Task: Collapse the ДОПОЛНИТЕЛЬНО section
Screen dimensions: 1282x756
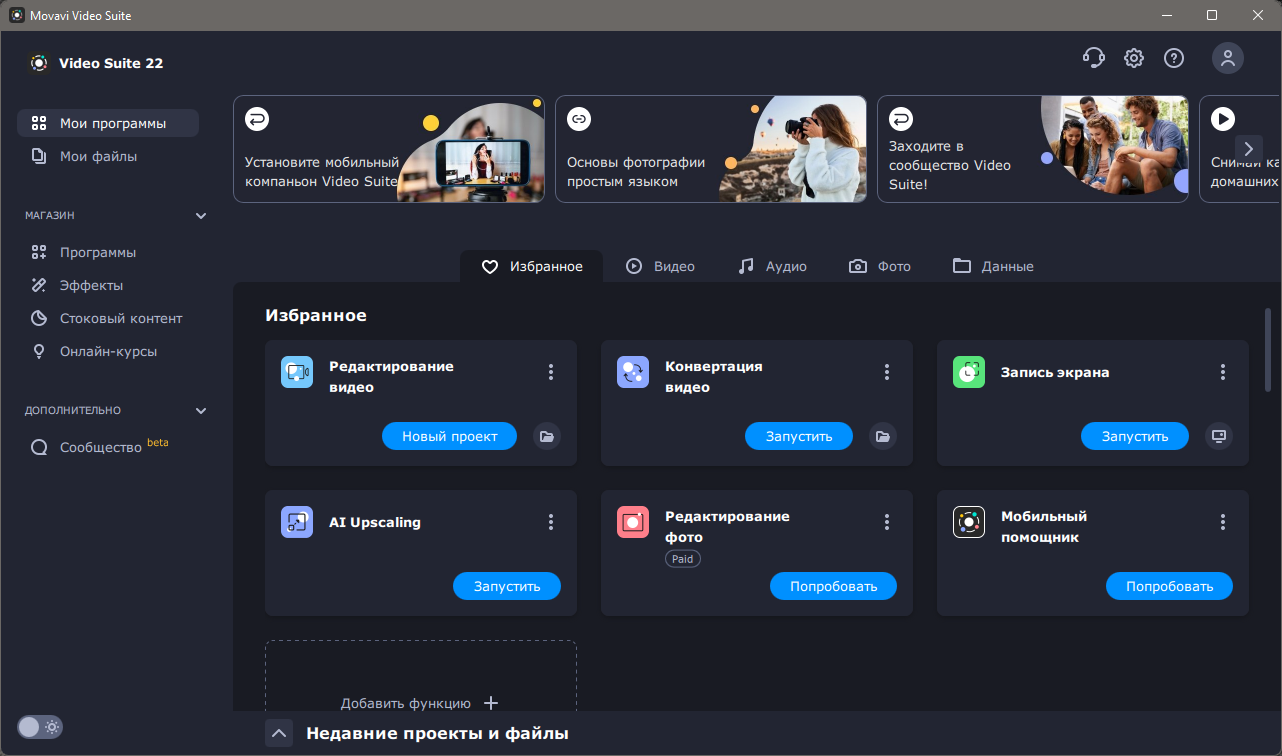Action: tap(201, 411)
